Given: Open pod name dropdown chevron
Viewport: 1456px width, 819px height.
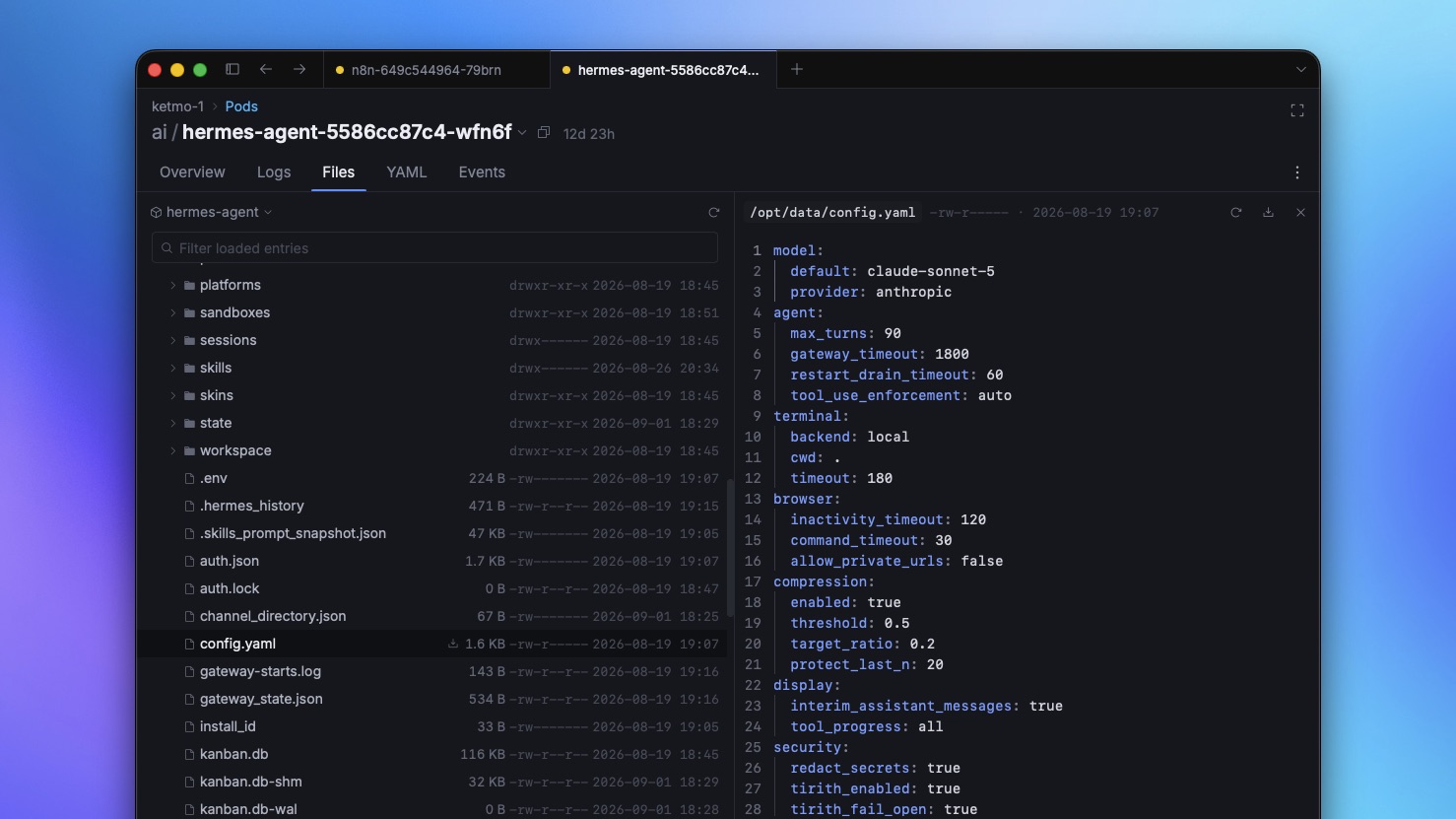Looking at the screenshot, I should coord(522,133).
